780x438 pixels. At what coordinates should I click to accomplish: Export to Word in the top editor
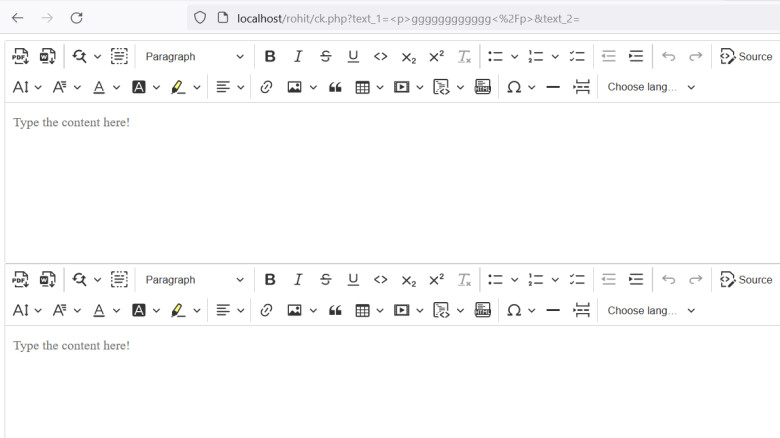coord(48,56)
